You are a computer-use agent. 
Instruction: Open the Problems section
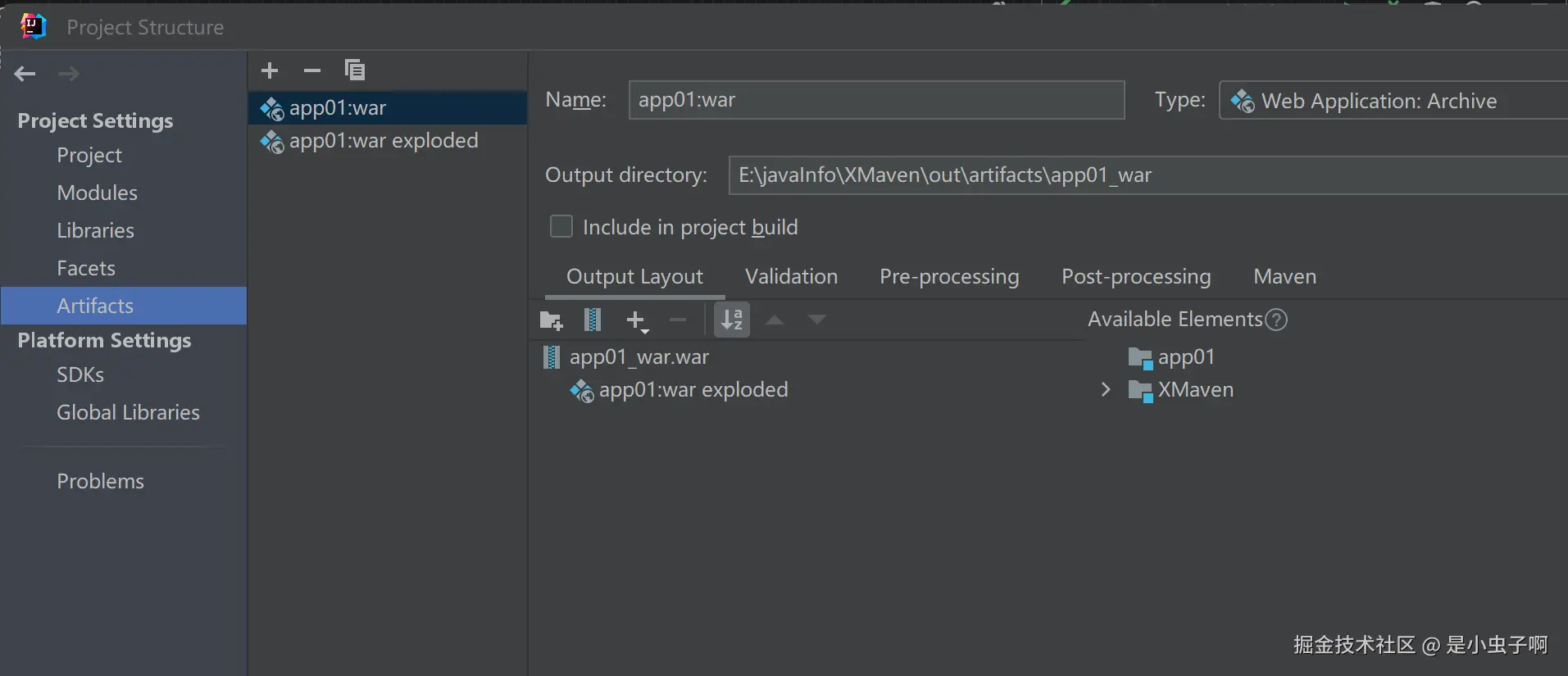click(100, 482)
